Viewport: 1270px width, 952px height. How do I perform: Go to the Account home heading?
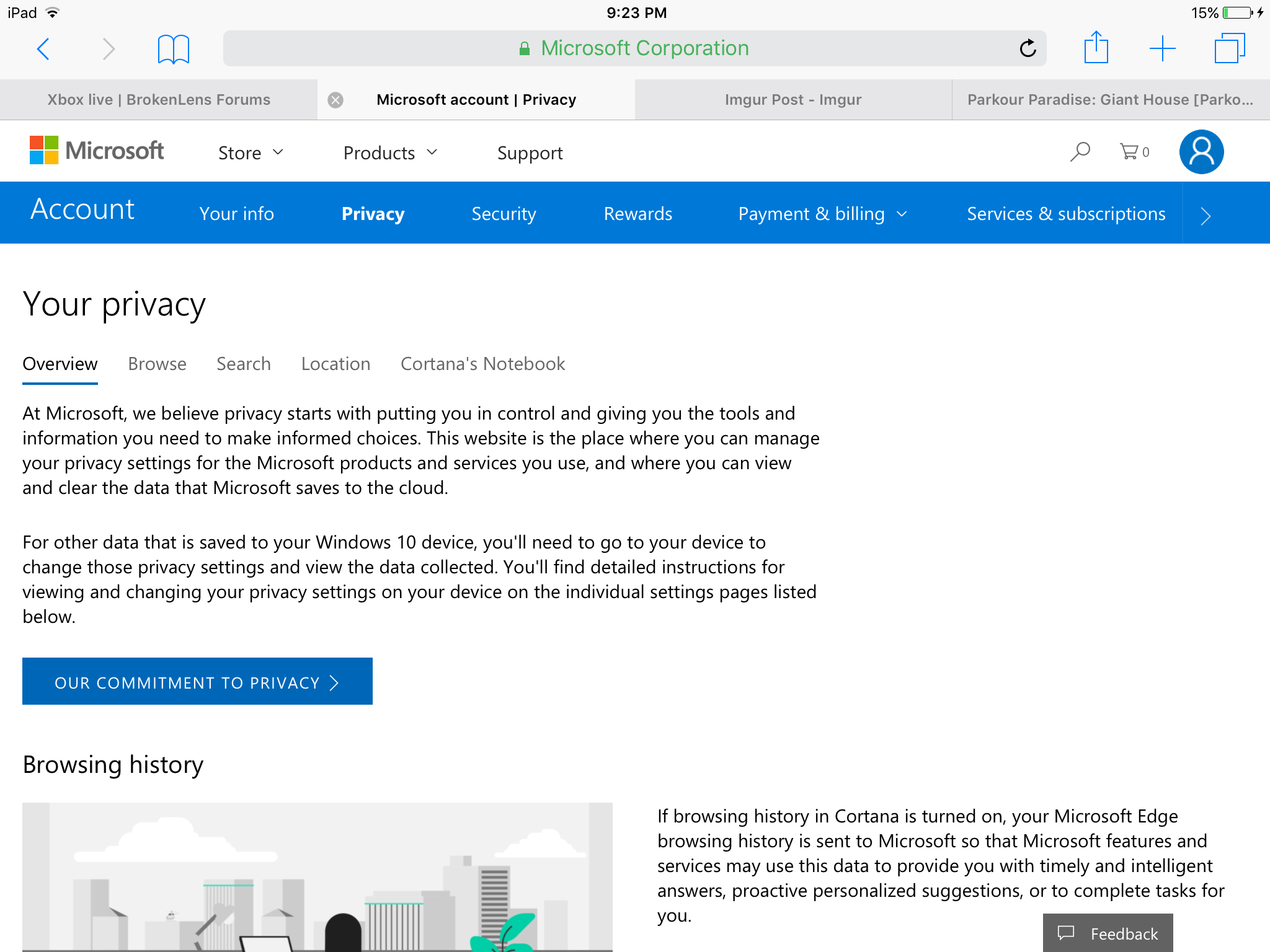coord(82,209)
